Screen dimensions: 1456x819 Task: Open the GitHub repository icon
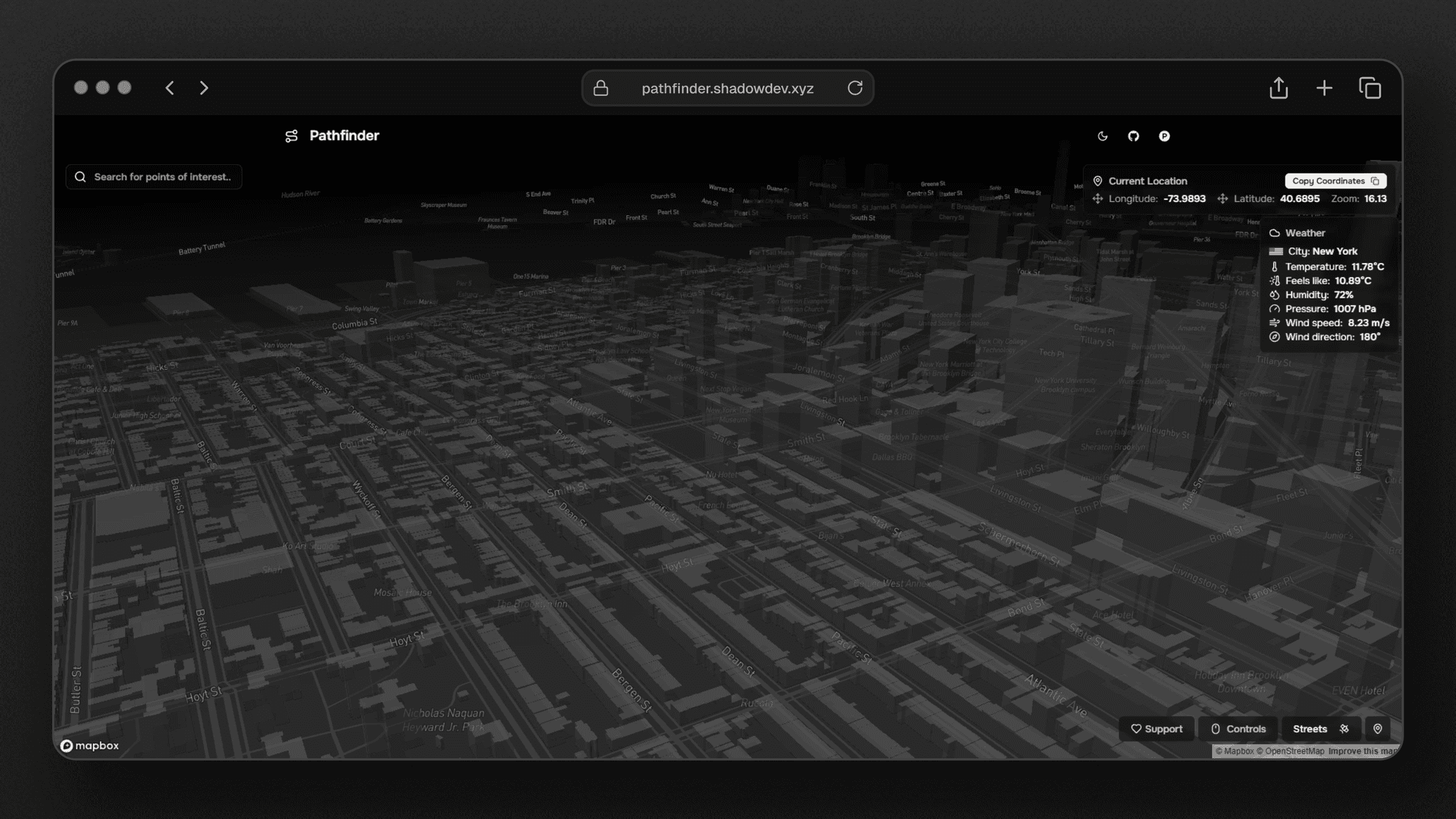(1133, 136)
